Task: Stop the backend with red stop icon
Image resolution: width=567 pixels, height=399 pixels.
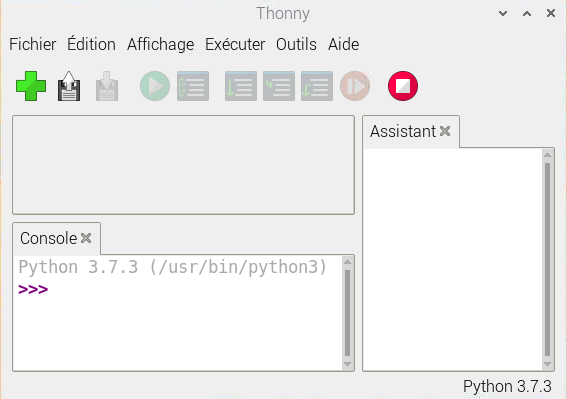Action: (403, 86)
